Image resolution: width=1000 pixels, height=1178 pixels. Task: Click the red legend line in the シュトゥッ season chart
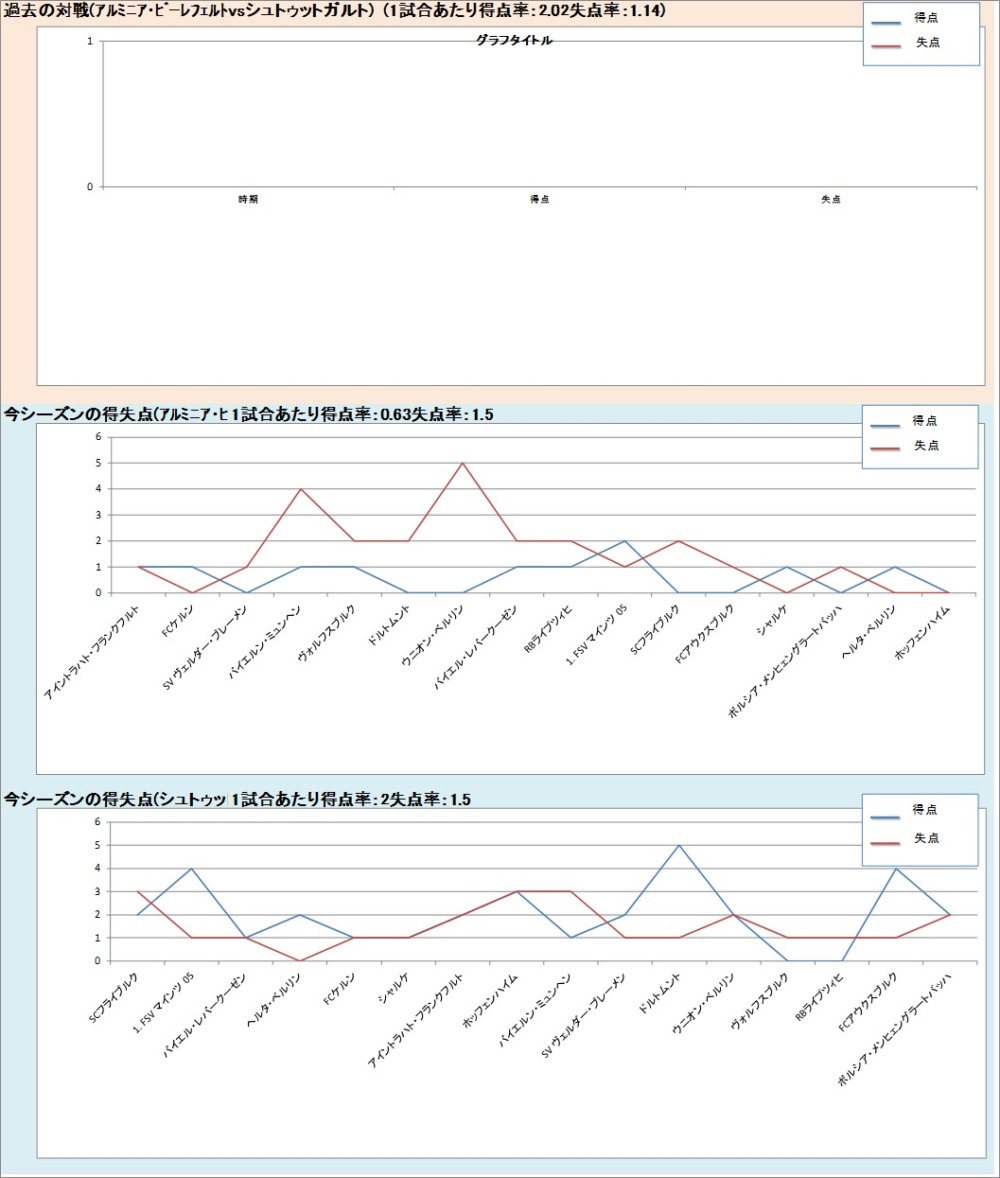[885, 844]
